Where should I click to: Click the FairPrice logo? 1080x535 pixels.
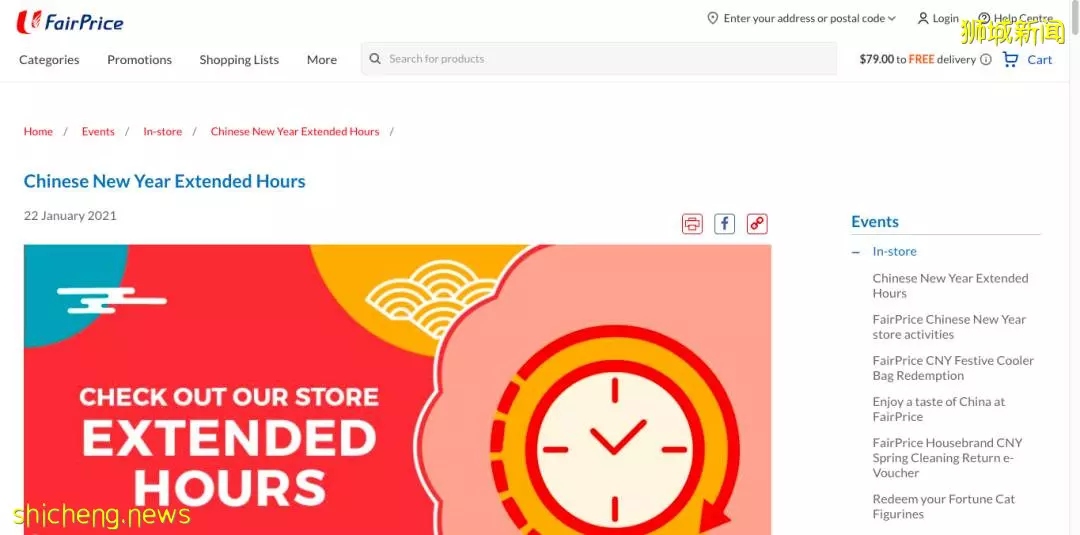pyautogui.click(x=70, y=22)
